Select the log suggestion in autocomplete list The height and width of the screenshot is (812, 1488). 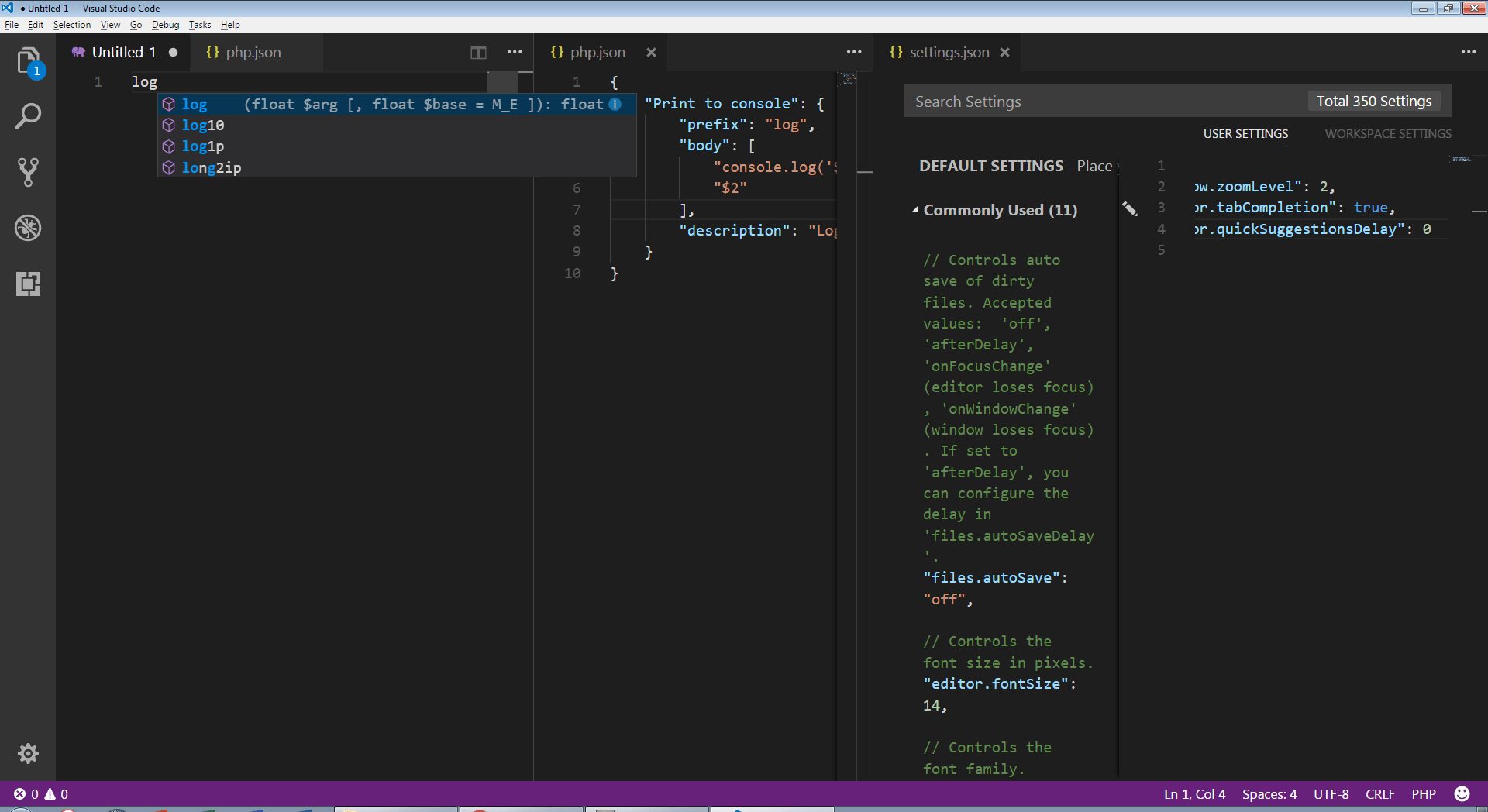(397, 104)
